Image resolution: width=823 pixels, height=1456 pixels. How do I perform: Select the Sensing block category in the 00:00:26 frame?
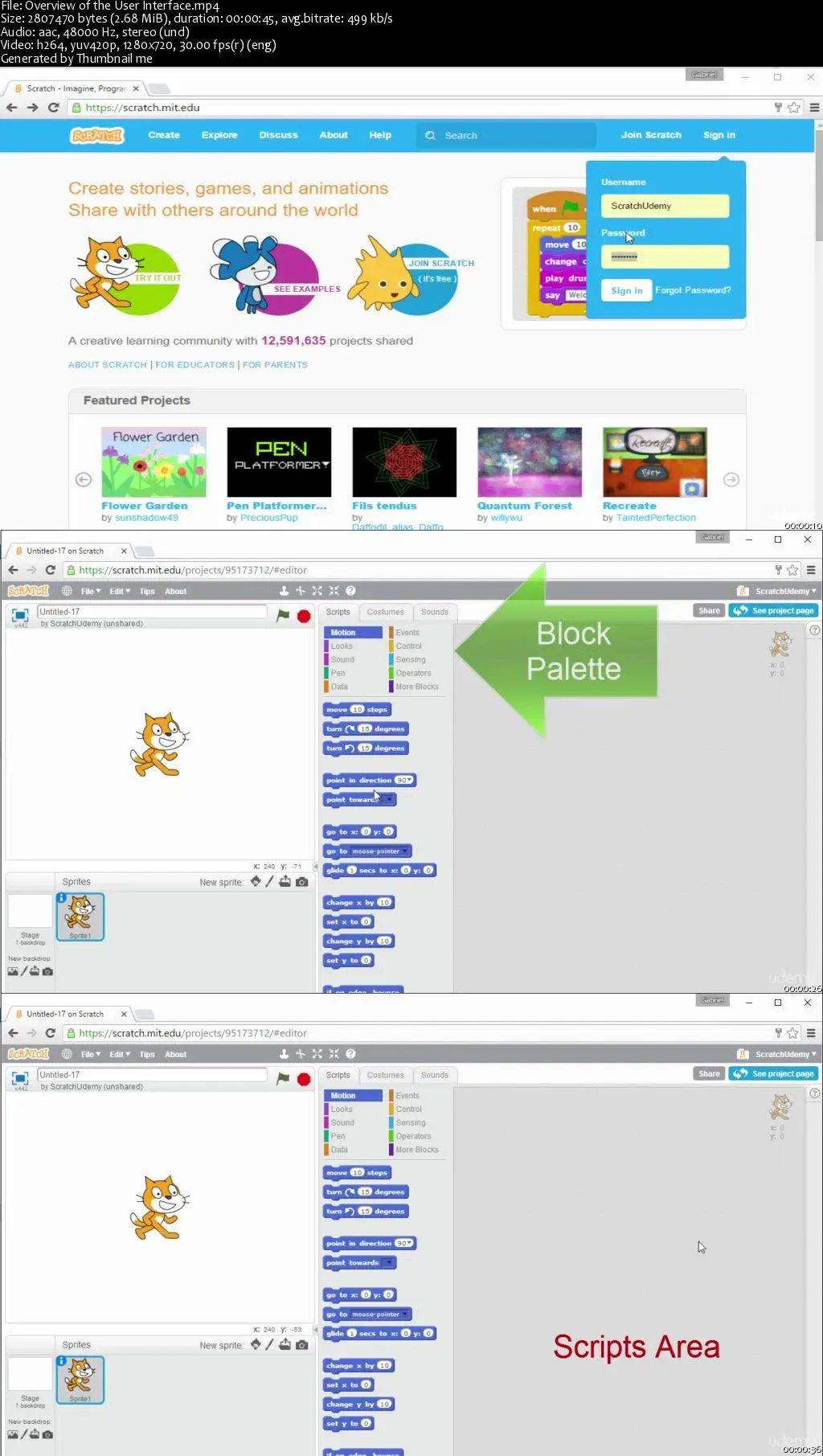[411, 660]
